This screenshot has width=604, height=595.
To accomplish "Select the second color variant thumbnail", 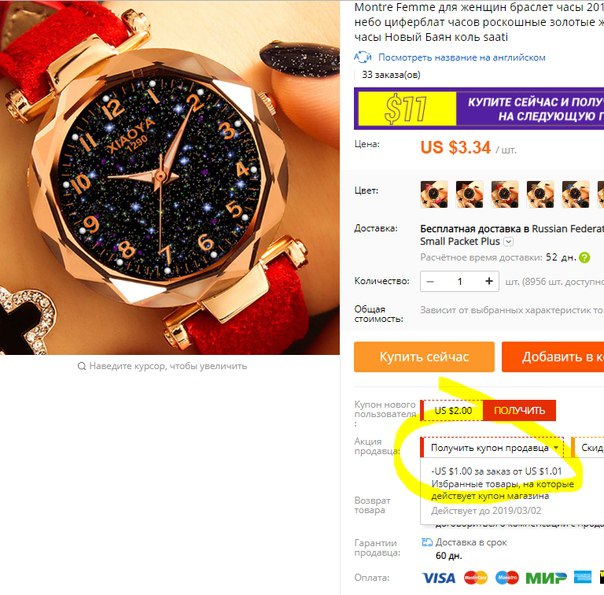I will pyautogui.click(x=470, y=194).
